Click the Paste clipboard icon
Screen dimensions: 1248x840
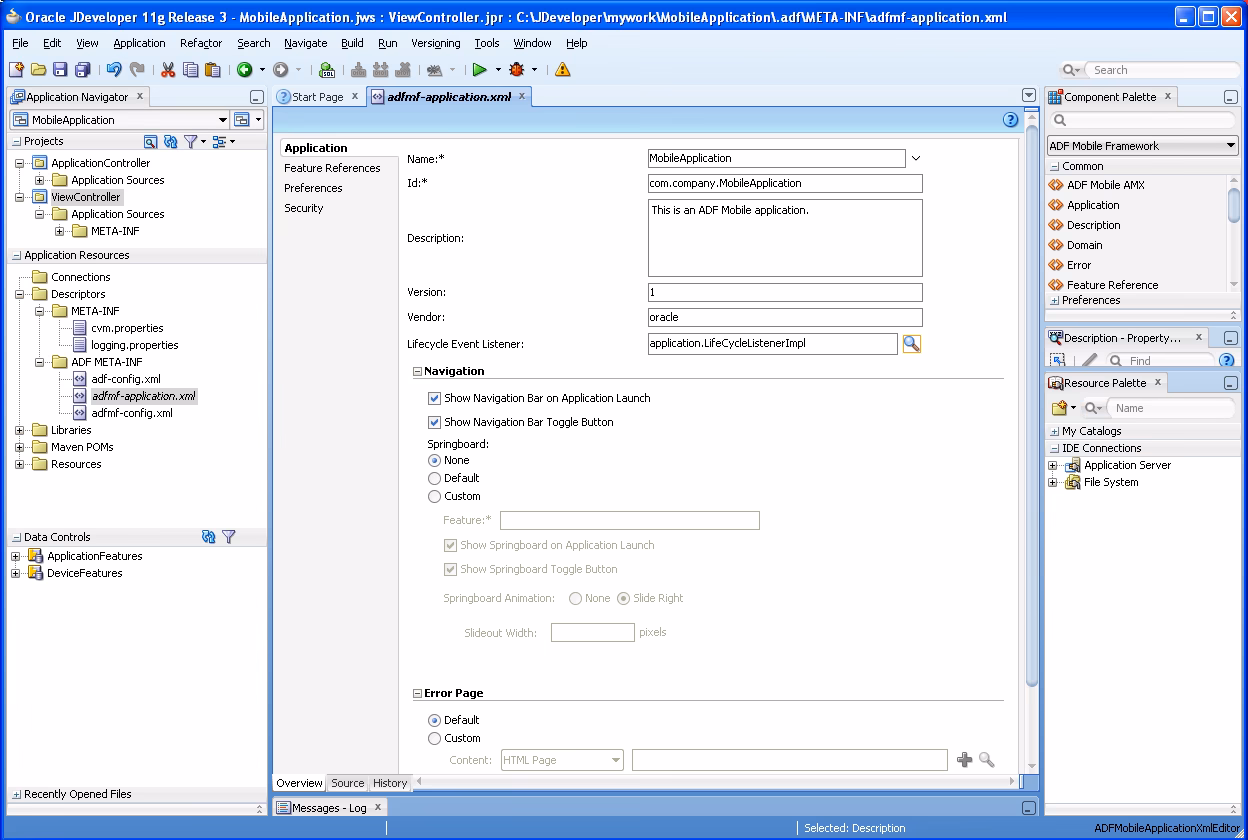tap(212, 70)
